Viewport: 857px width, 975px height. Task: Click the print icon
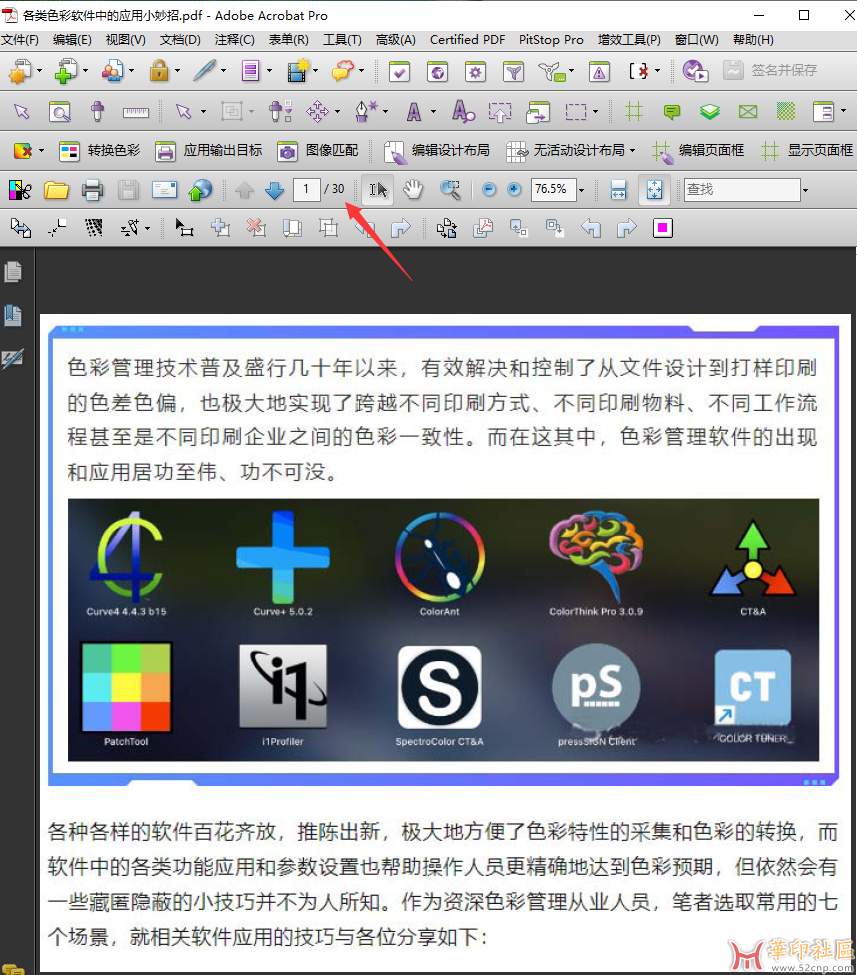click(x=92, y=190)
